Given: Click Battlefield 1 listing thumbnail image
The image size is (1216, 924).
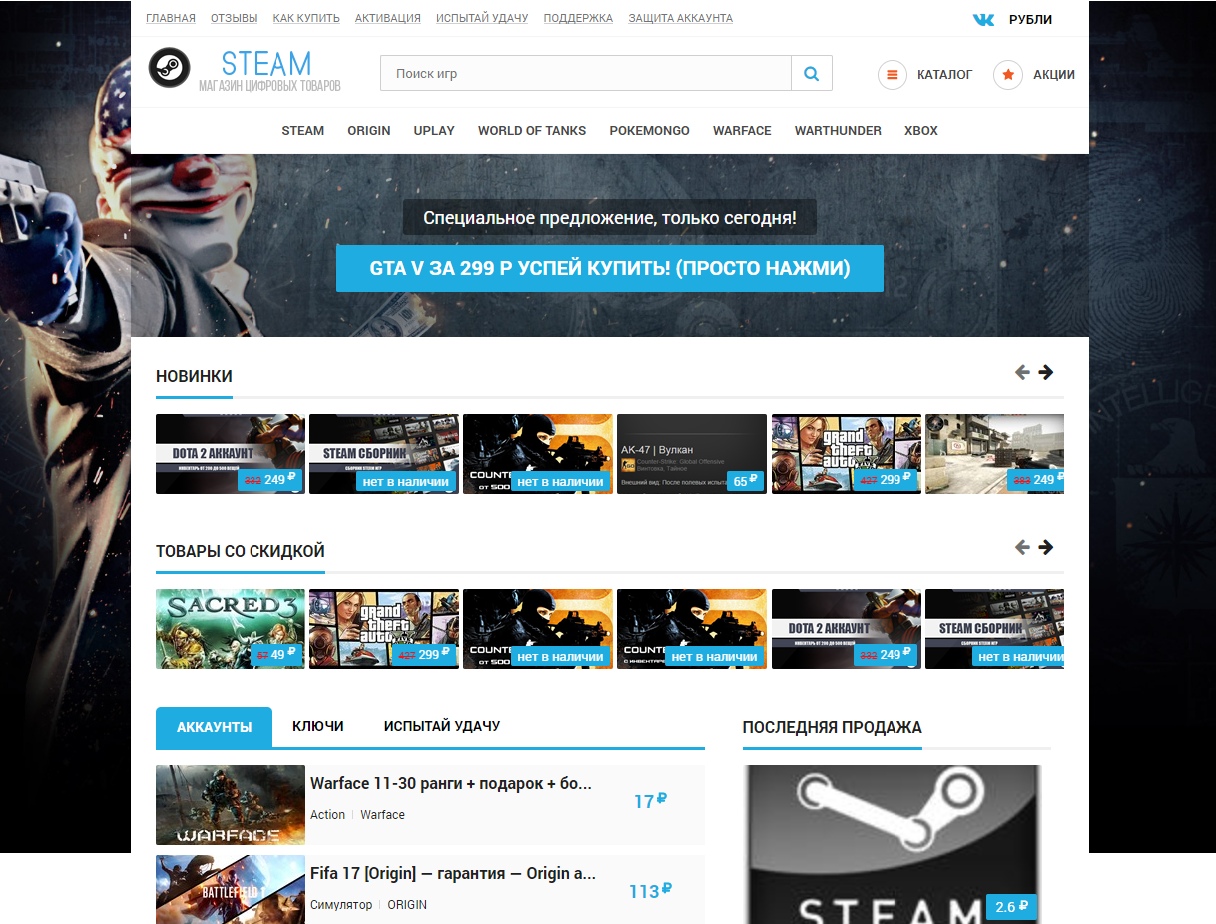Looking at the screenshot, I should (230, 890).
